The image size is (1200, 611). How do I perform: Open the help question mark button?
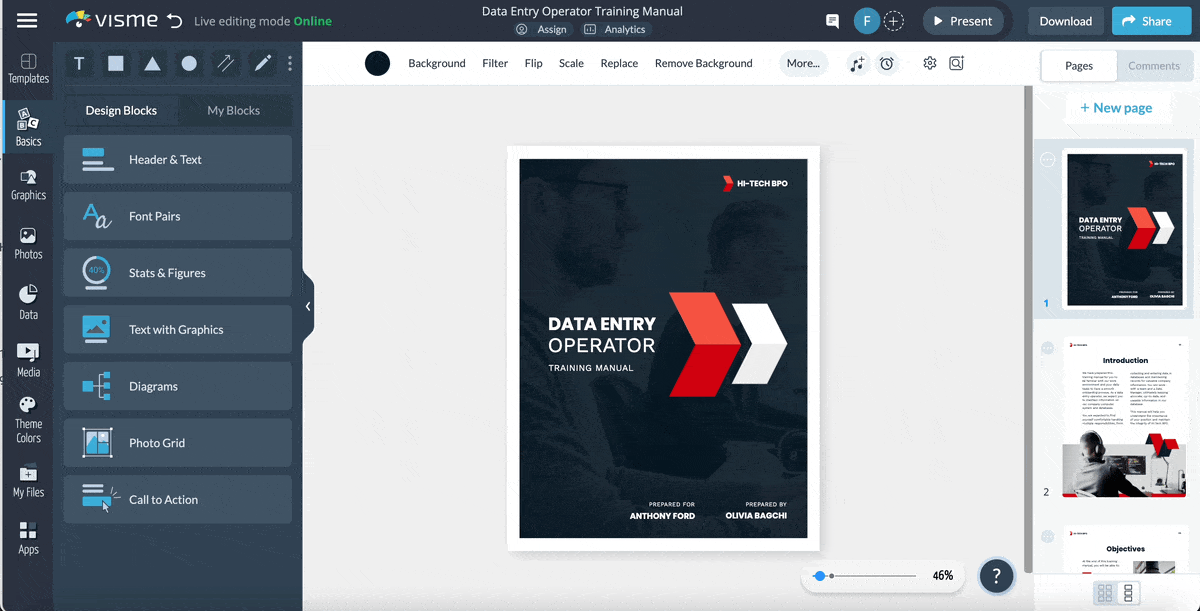pyautogui.click(x=996, y=575)
